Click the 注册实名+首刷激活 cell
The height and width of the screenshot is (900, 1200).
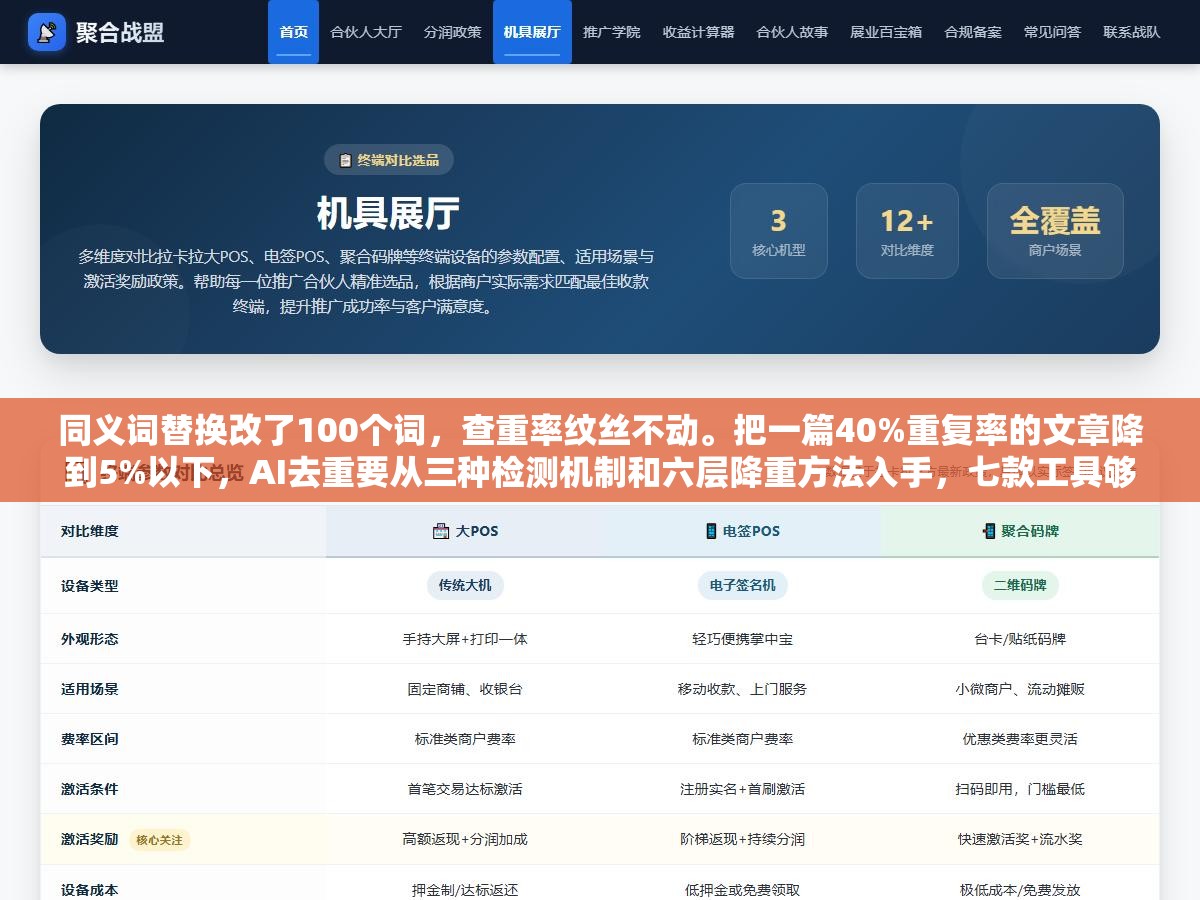coord(743,789)
